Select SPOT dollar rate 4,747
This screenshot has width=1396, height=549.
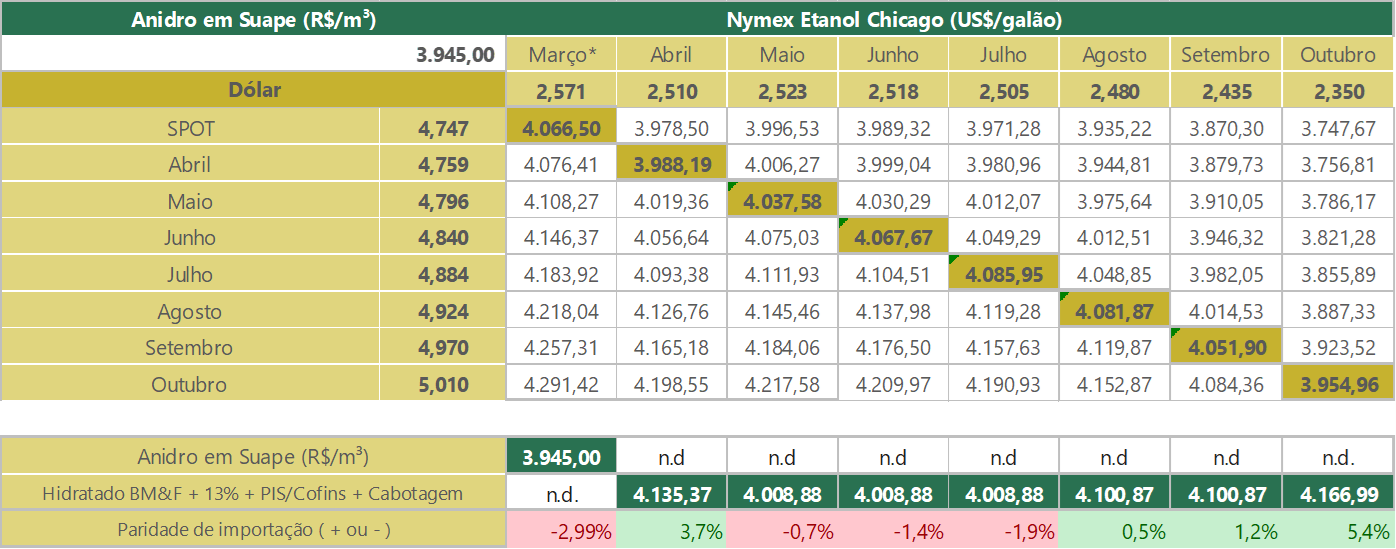click(442, 128)
